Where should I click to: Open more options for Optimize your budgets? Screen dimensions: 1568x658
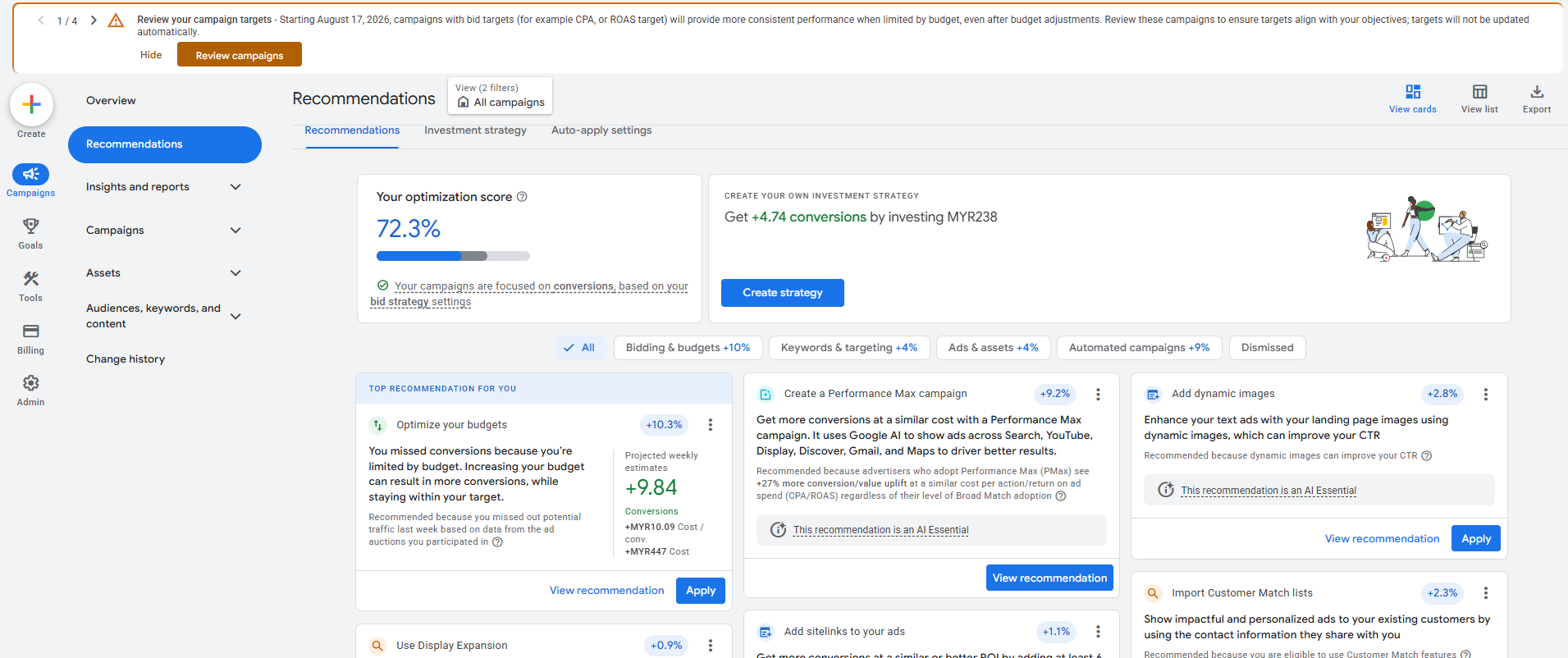711,425
